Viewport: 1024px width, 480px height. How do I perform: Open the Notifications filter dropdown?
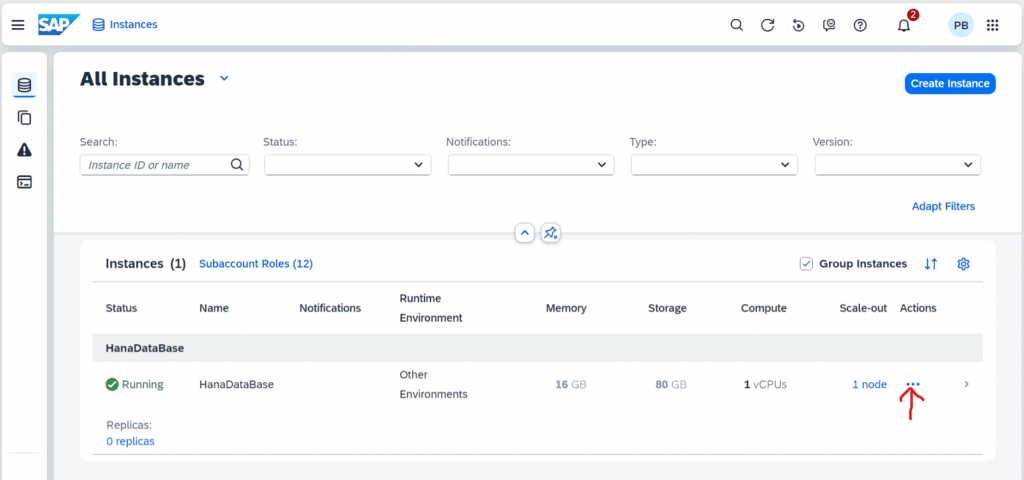click(x=531, y=165)
